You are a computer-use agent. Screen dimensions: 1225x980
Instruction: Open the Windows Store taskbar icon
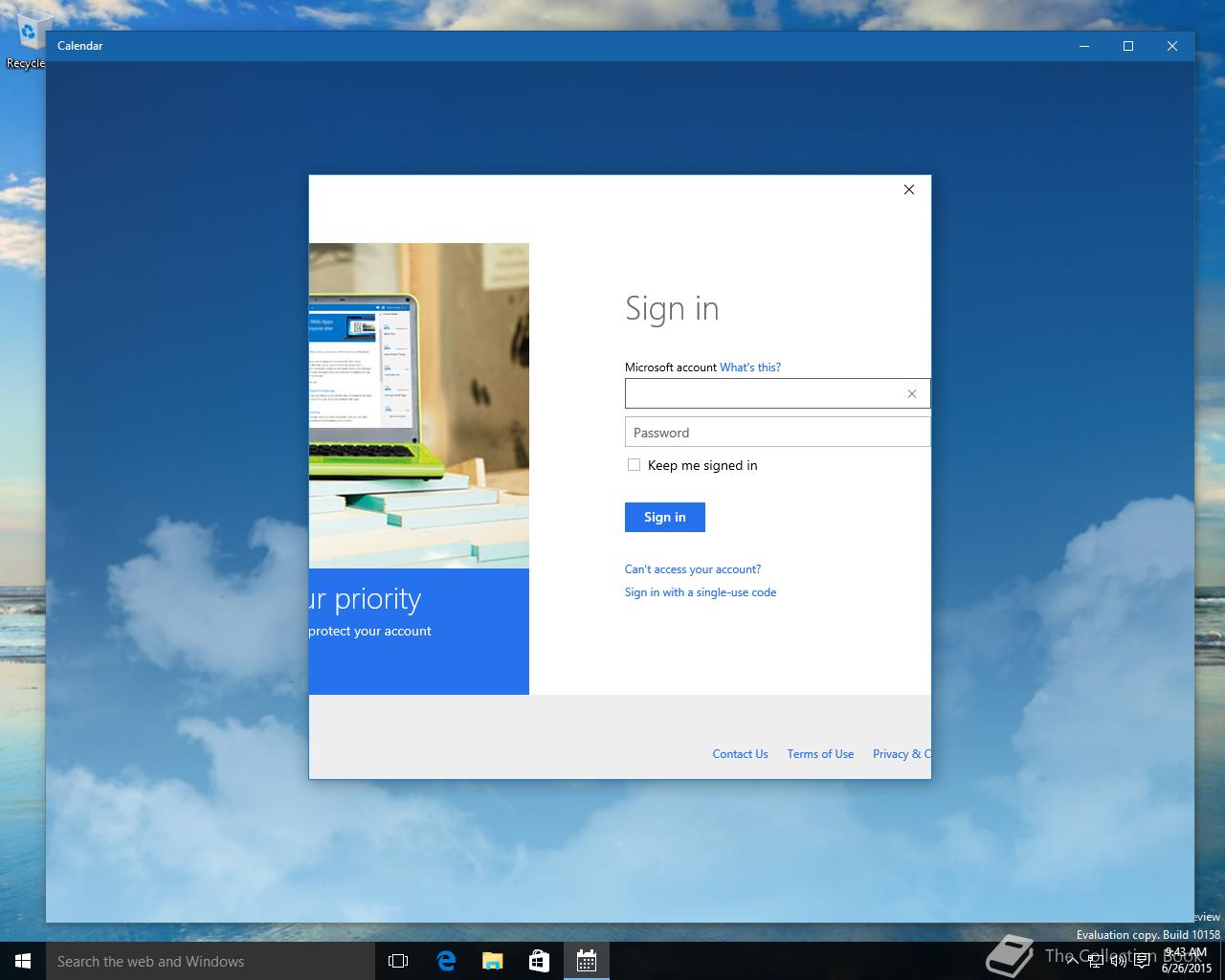click(x=540, y=961)
